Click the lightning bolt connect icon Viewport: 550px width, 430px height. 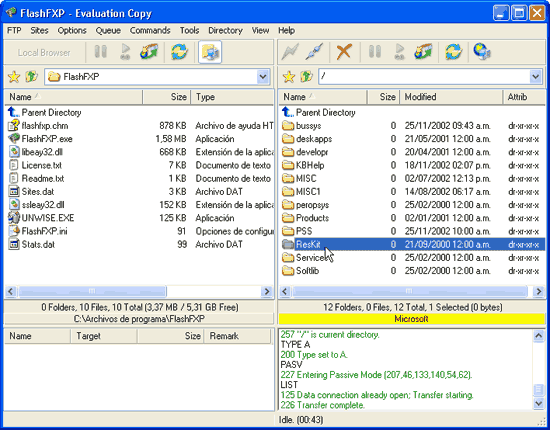click(x=290, y=52)
